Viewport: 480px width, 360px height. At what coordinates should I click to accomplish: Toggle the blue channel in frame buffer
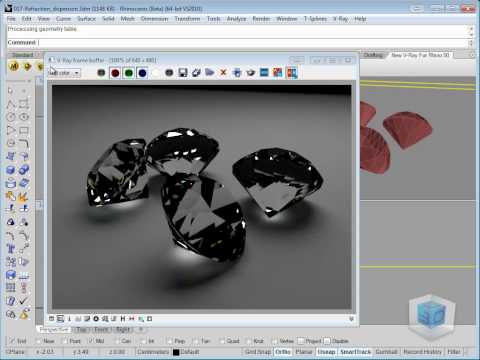[142, 73]
